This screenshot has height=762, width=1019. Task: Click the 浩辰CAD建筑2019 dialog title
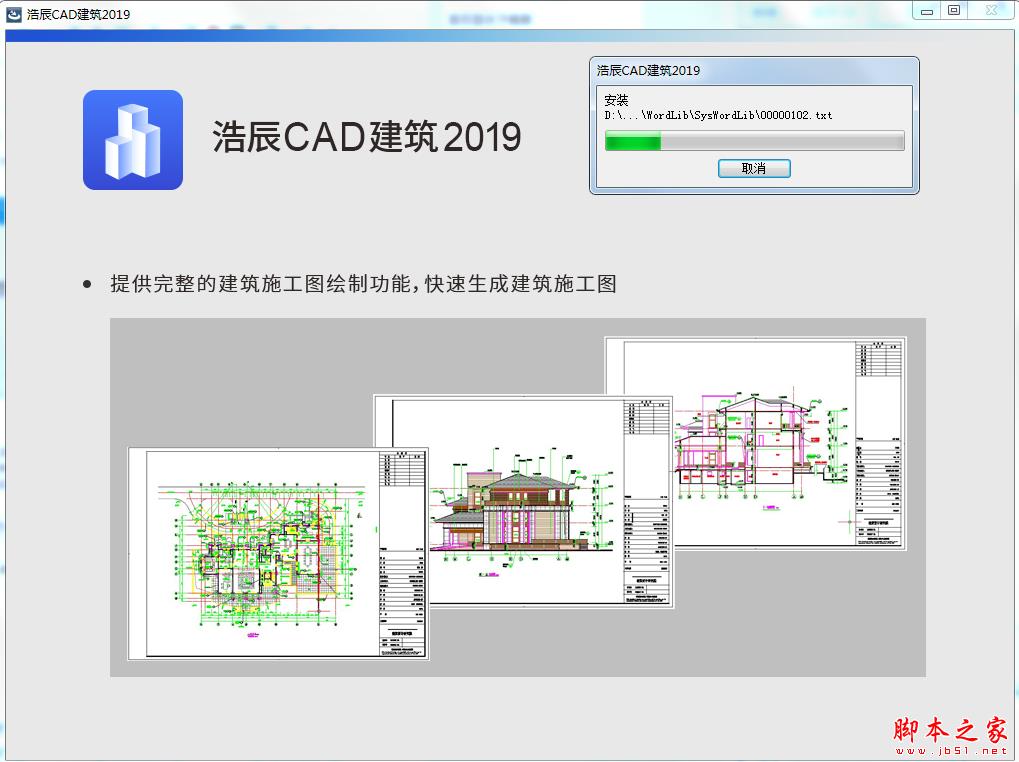[x=649, y=70]
